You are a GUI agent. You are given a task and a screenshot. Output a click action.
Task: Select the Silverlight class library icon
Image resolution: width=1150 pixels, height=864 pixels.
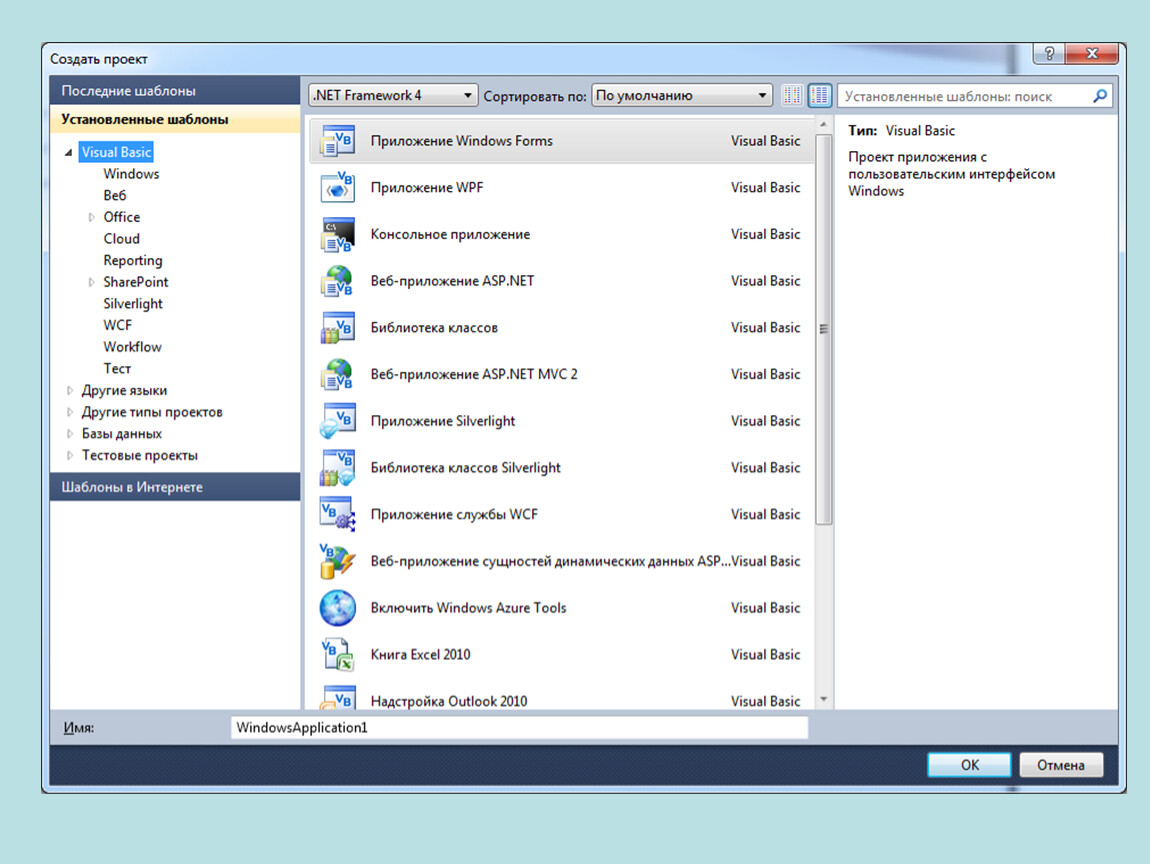pyautogui.click(x=337, y=468)
